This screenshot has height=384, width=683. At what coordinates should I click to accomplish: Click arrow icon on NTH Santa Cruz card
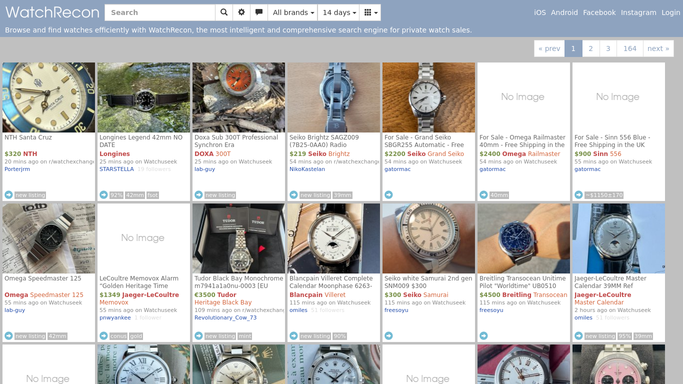point(9,195)
